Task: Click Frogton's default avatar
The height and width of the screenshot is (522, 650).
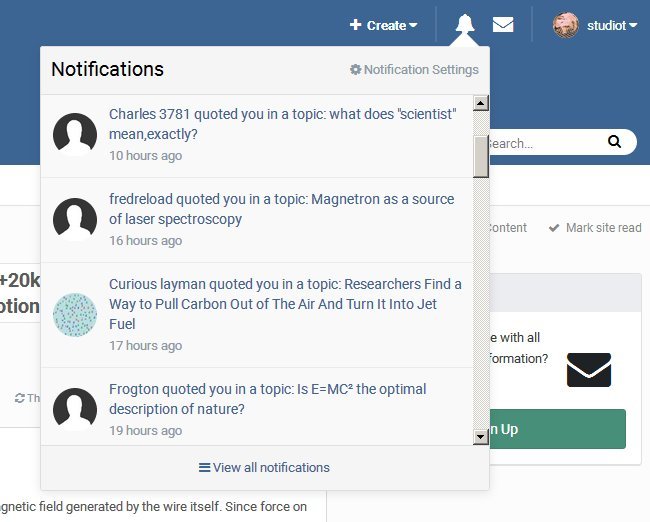Action: [x=75, y=409]
